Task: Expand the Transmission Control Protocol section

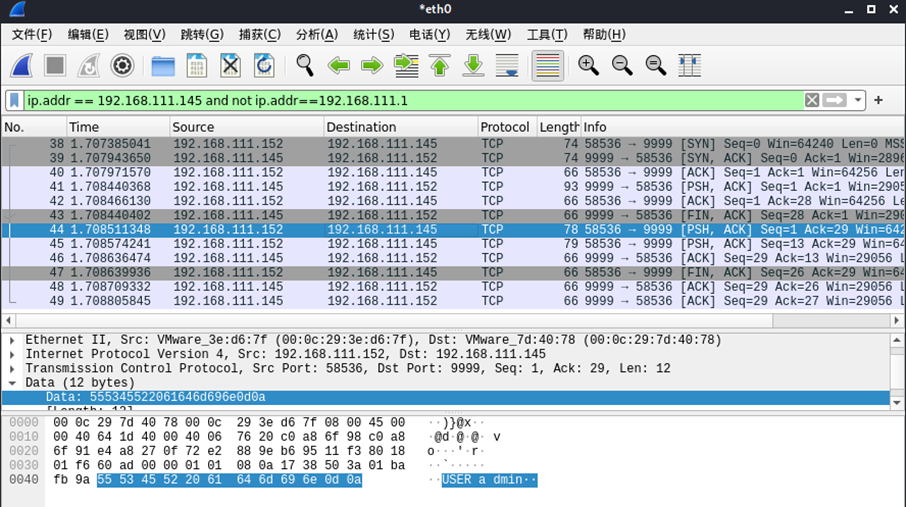Action: click(x=12, y=369)
